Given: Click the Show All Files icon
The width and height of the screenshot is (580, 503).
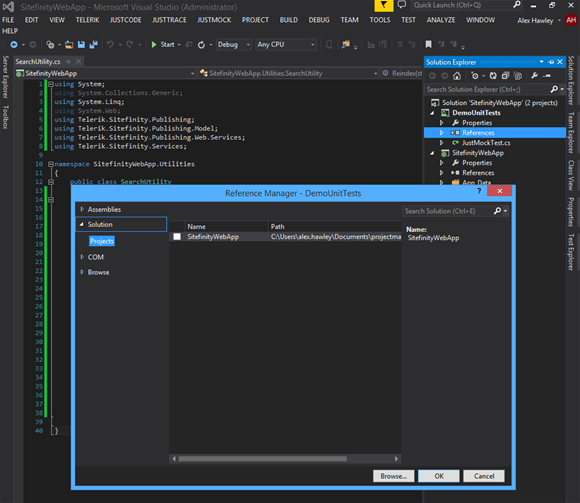Looking at the screenshot, I should 518,76.
